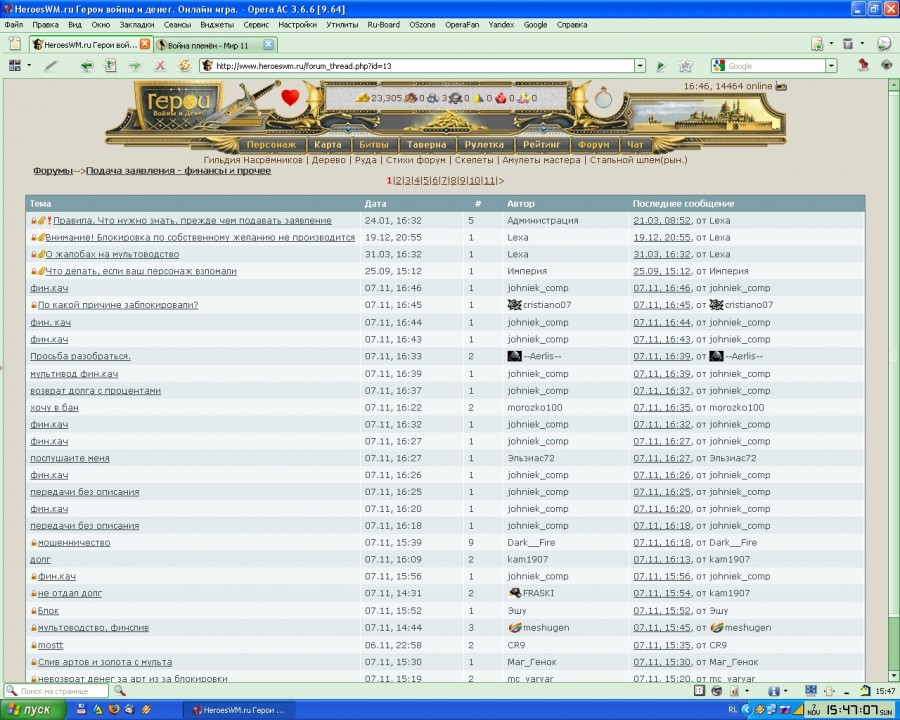Screen dimensions: 900x720
Task: Click the red heart health icon
Action: coord(290,98)
